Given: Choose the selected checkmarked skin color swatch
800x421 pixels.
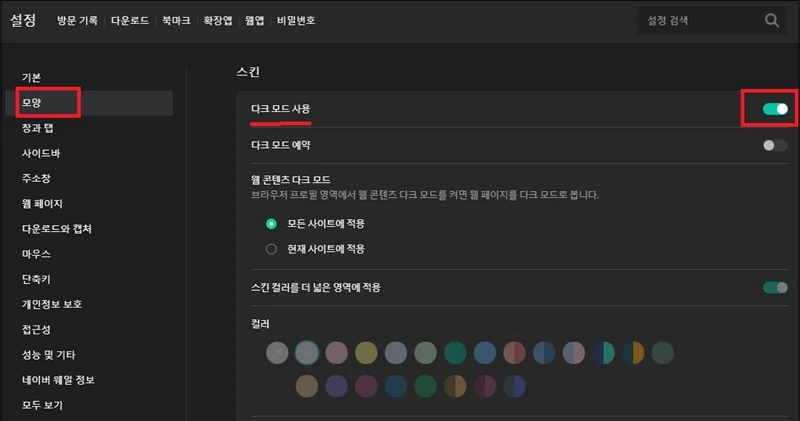Looking at the screenshot, I should point(307,353).
